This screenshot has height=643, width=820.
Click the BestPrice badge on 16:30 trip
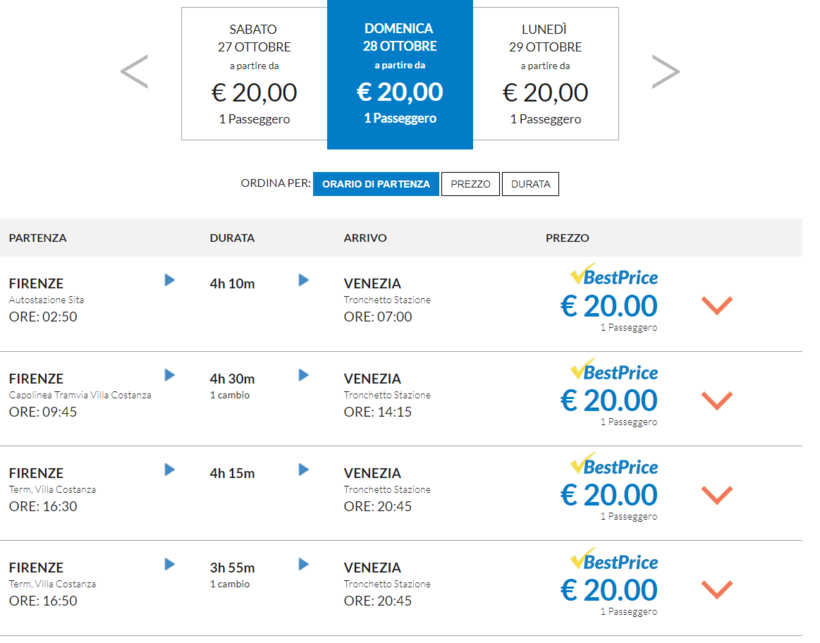tap(614, 465)
